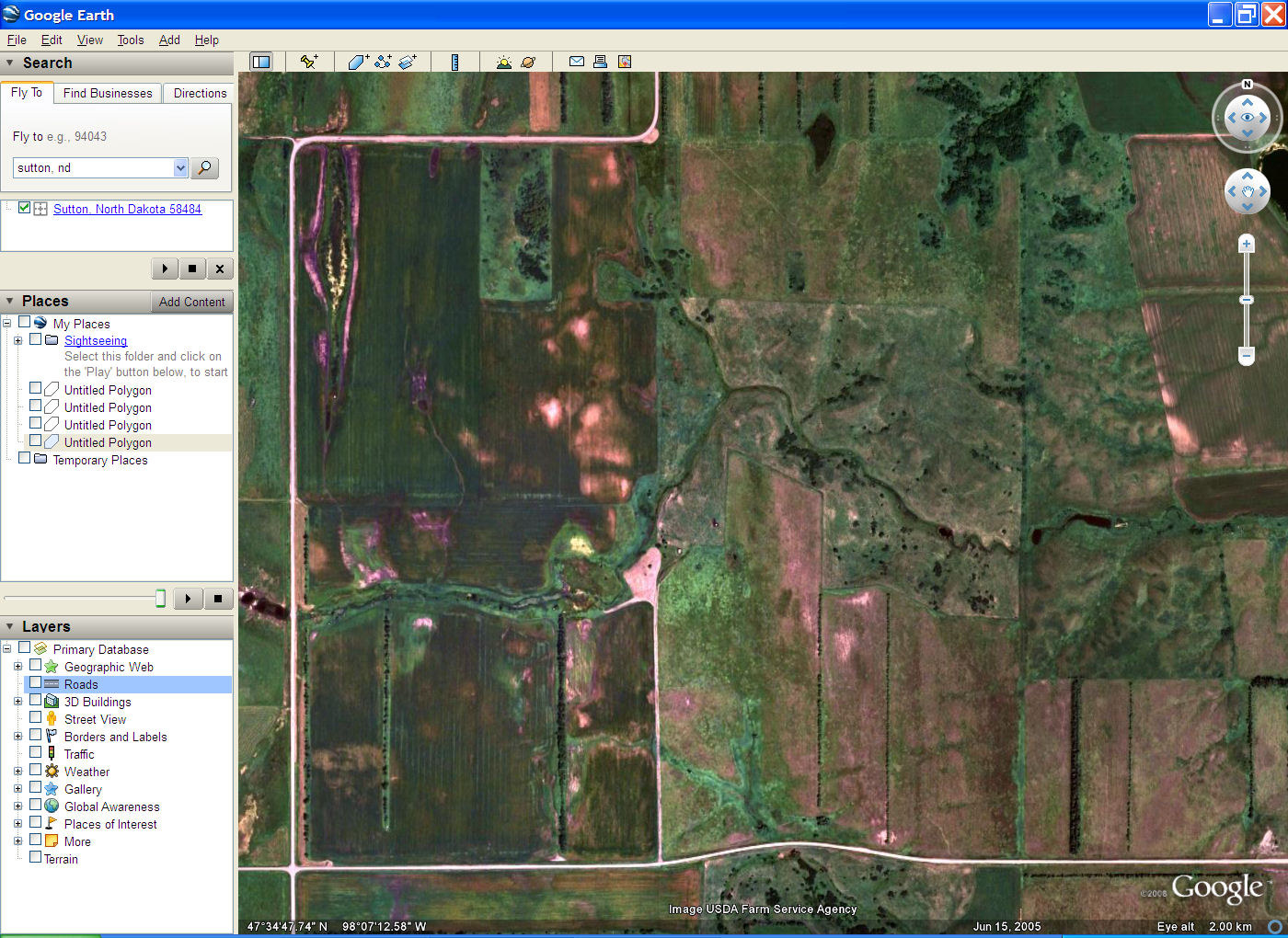Screen dimensions: 1288x938
Task: Click the streaming status indicator icon
Action: (x=1275, y=926)
